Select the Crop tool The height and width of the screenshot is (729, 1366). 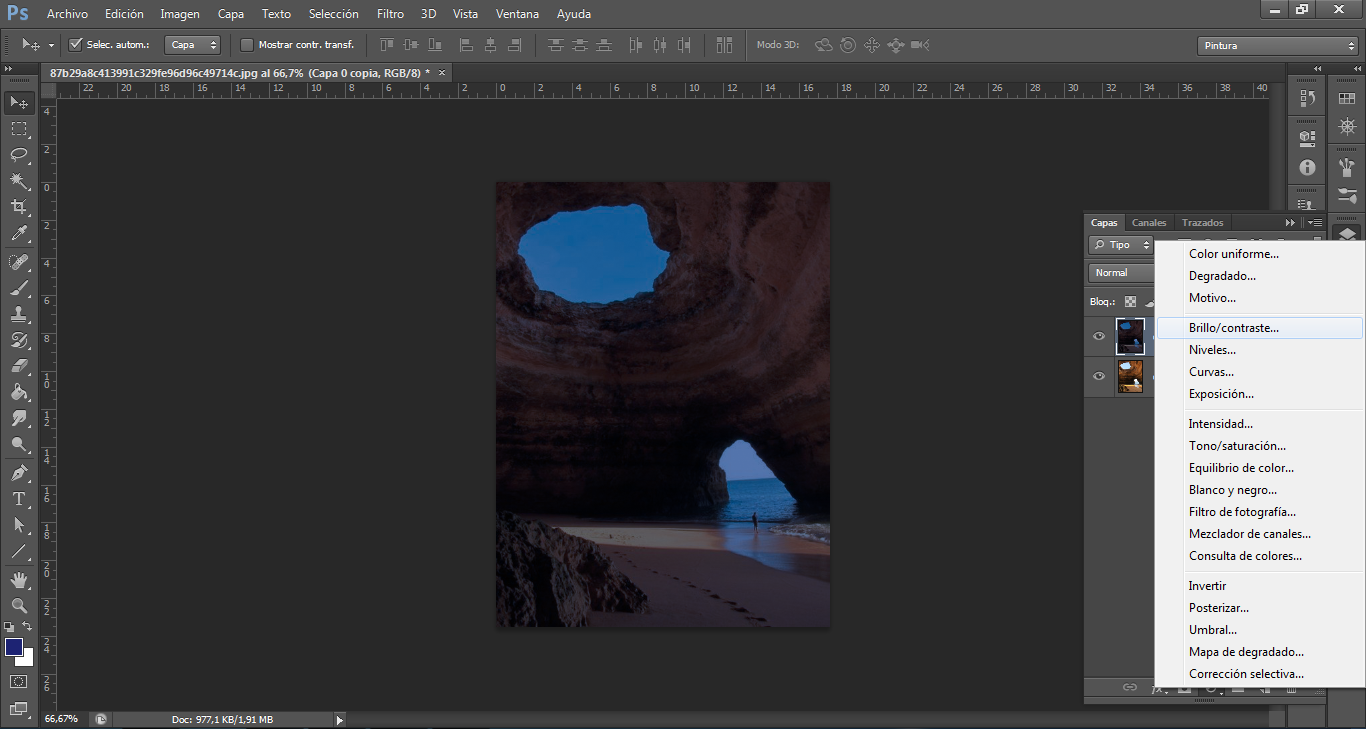19,207
